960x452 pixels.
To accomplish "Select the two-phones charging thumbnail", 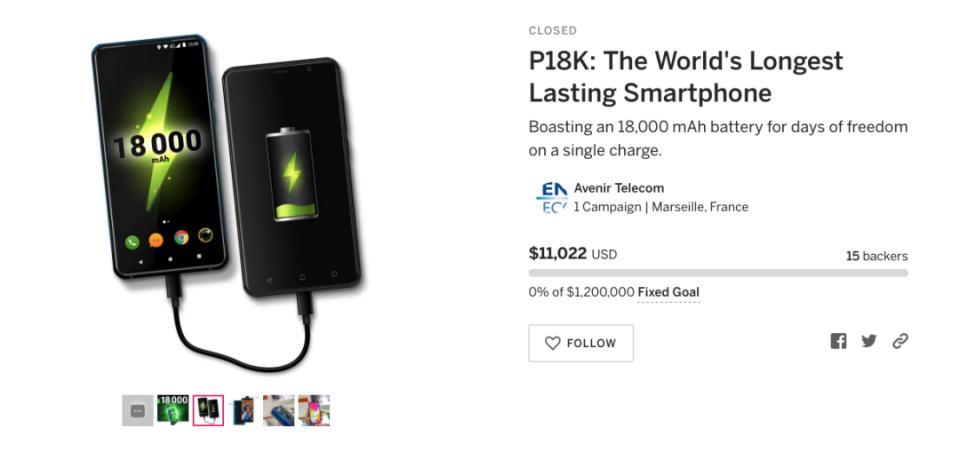I will (x=208, y=410).
